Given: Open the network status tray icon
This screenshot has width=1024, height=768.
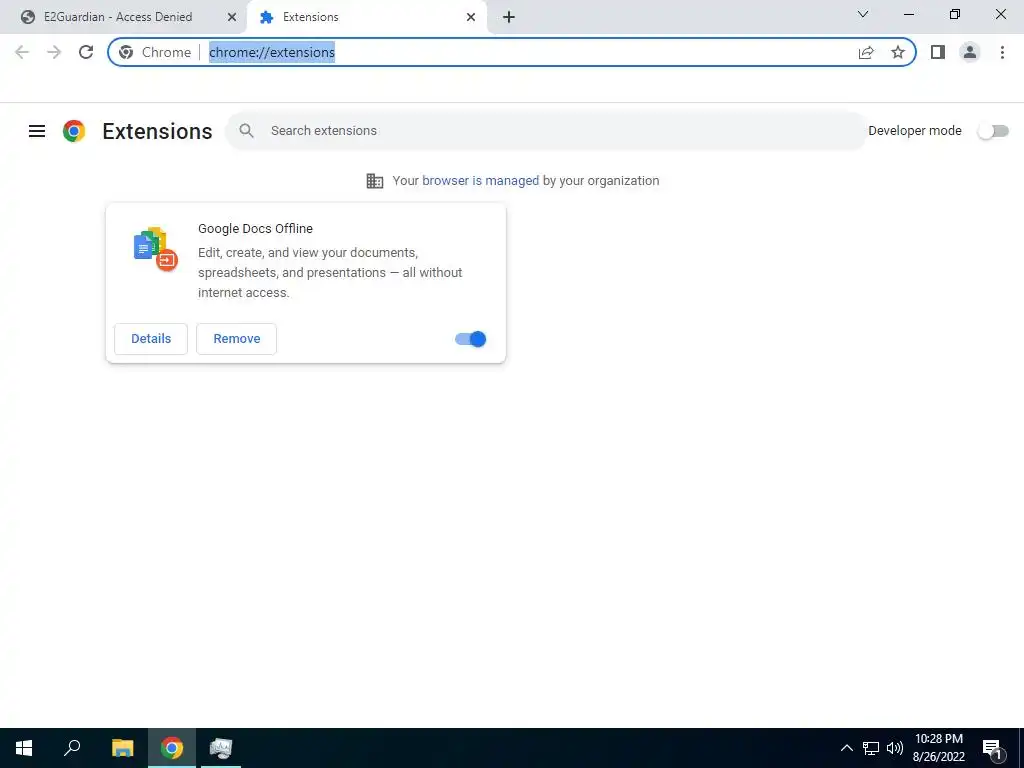Looking at the screenshot, I should 871,748.
